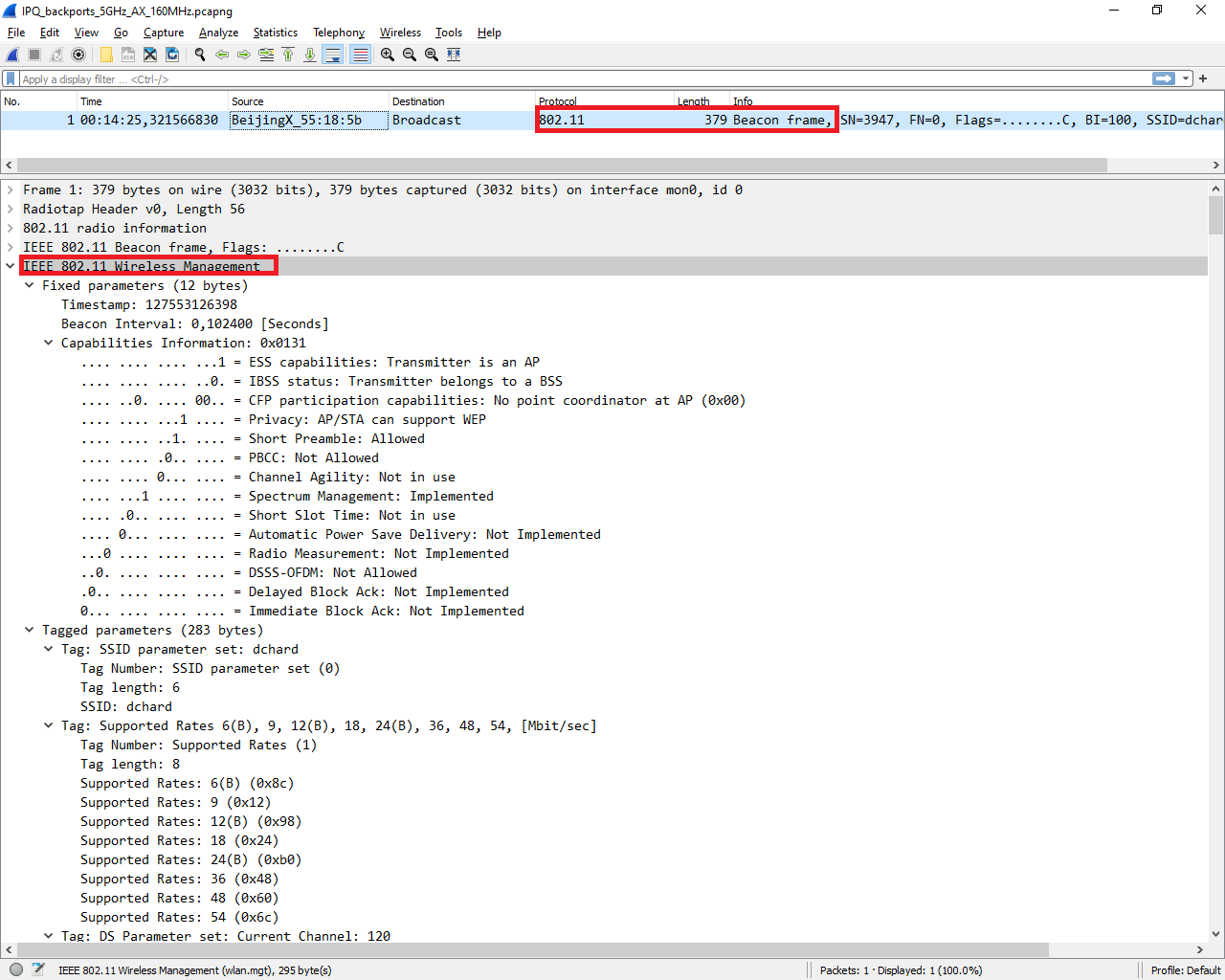Open expert information from status bar circle
The height and width of the screenshot is (980, 1225).
[16, 969]
